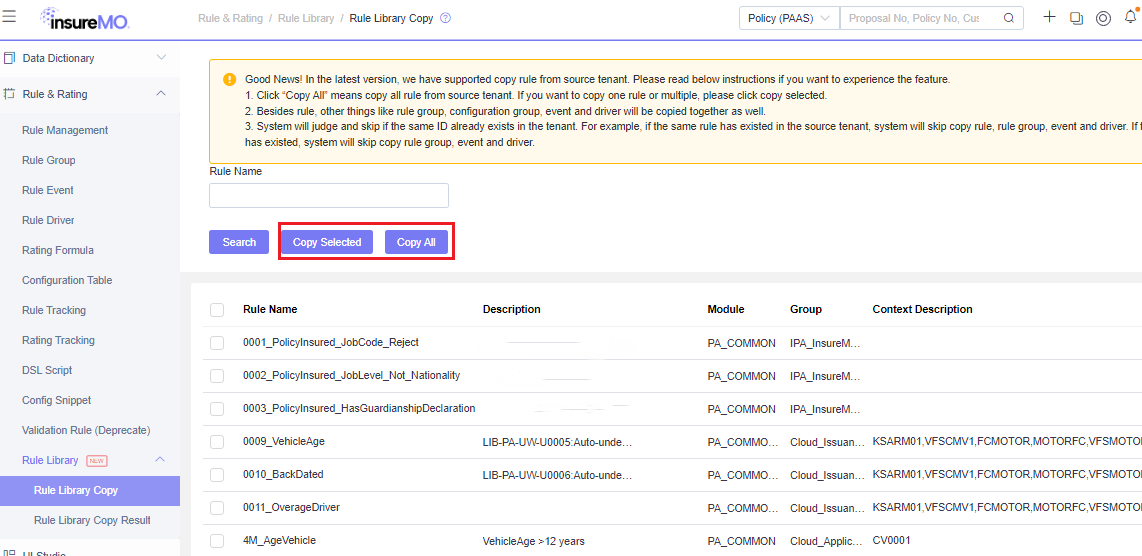Select Rule Library Copy in the sidebar
The height and width of the screenshot is (556, 1142).
tap(90, 490)
